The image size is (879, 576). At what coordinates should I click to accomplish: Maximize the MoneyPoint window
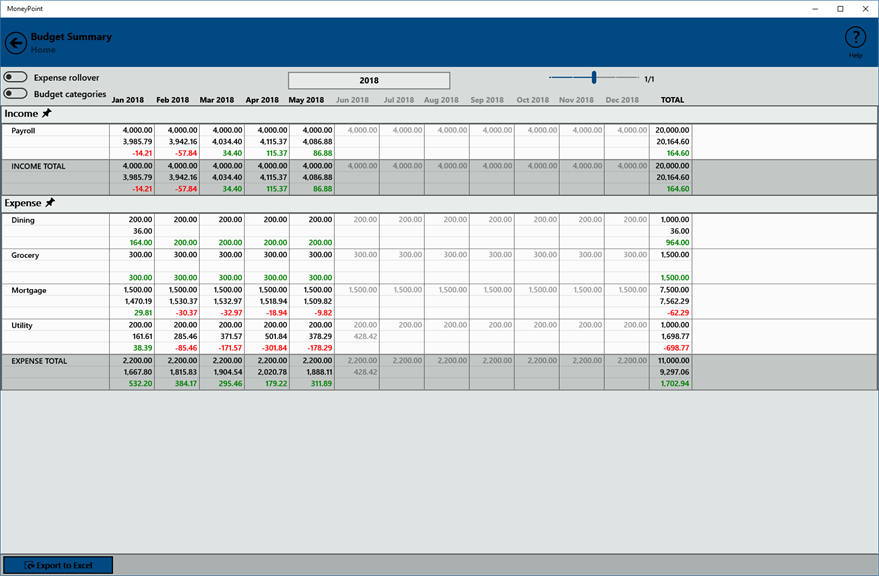(x=840, y=9)
